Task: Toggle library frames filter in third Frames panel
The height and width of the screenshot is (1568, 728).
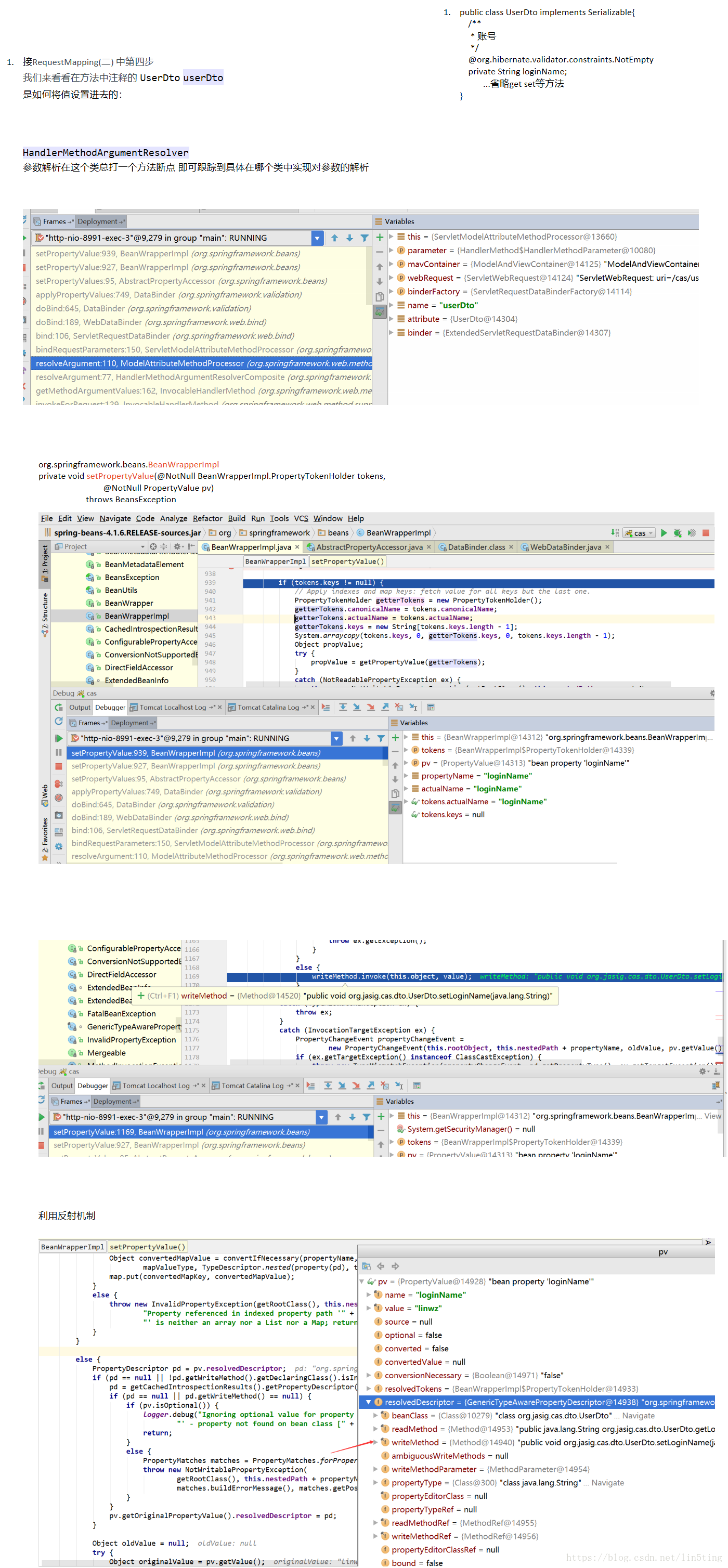Action: [x=367, y=1117]
